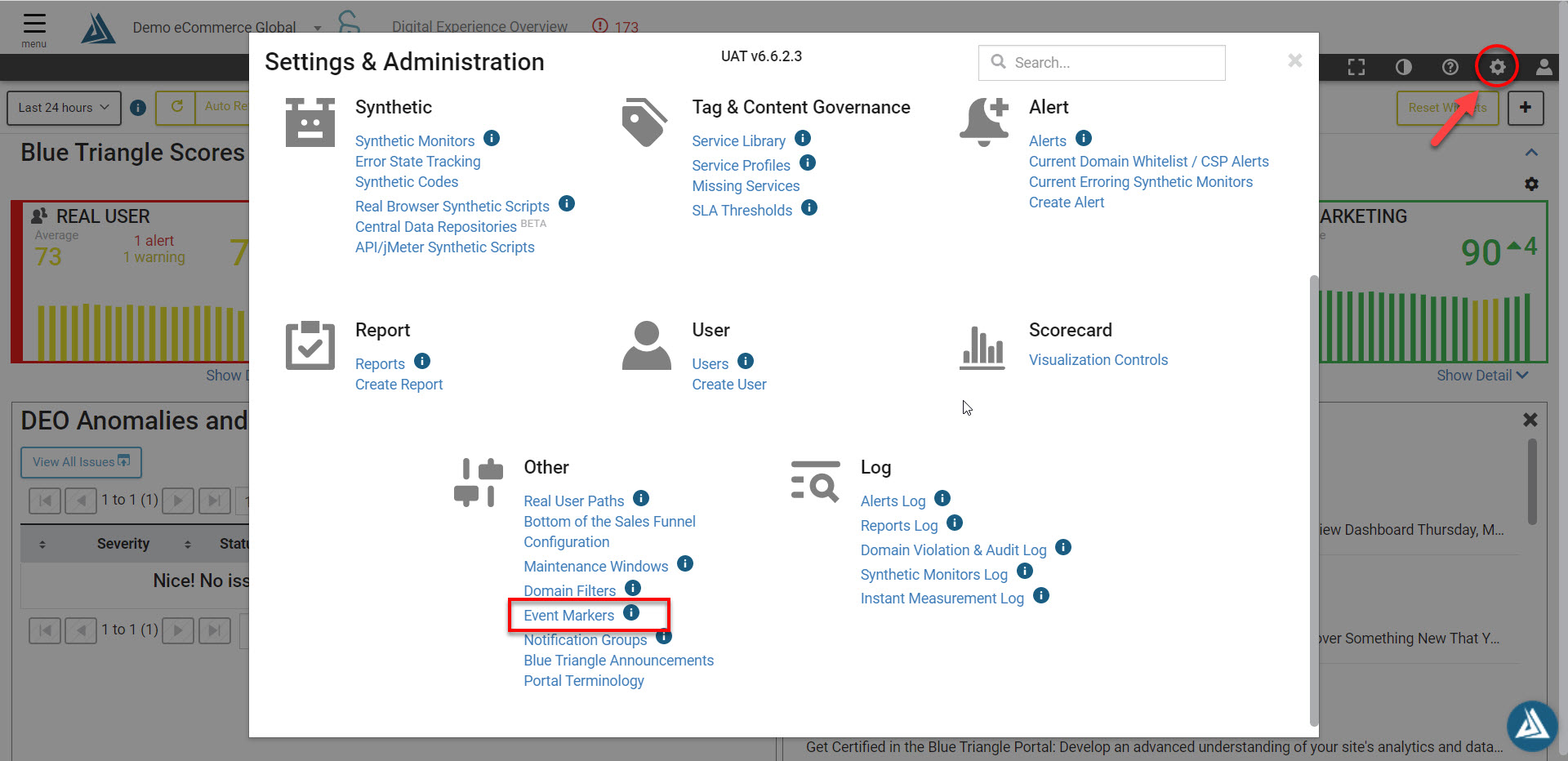Open the Event Markers link
This screenshot has height=761, width=1568.
tap(569, 616)
